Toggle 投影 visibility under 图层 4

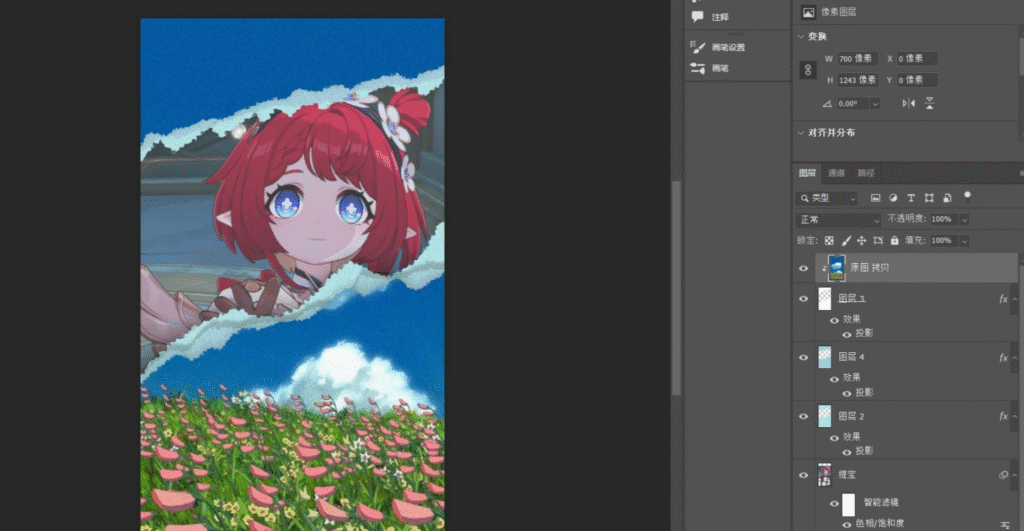846,393
